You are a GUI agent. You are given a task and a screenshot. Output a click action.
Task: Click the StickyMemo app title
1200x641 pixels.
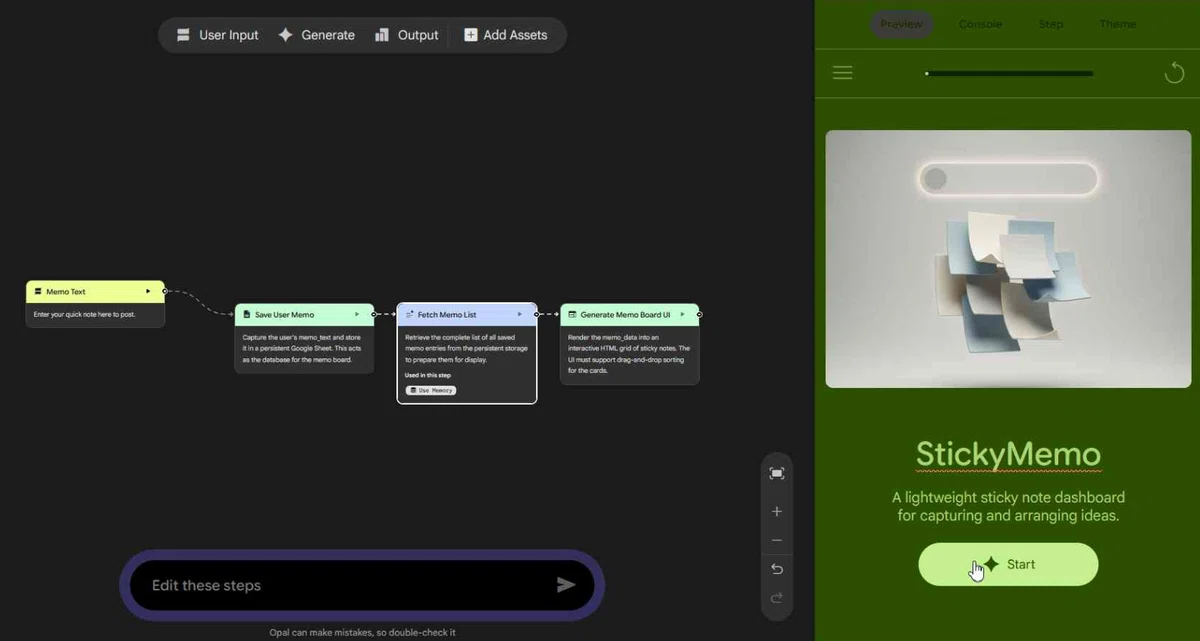[1008, 455]
